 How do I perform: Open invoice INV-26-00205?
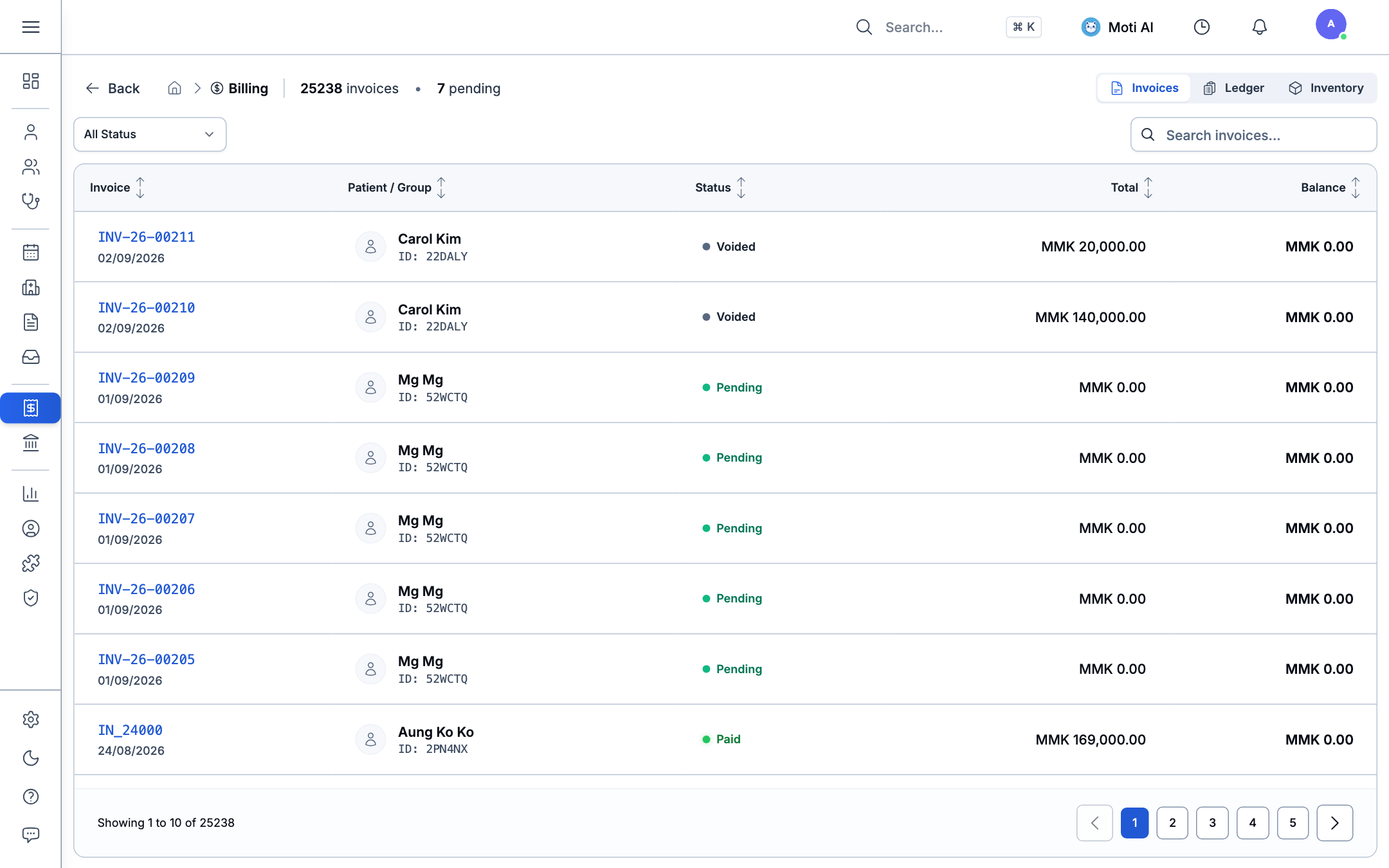point(146,660)
